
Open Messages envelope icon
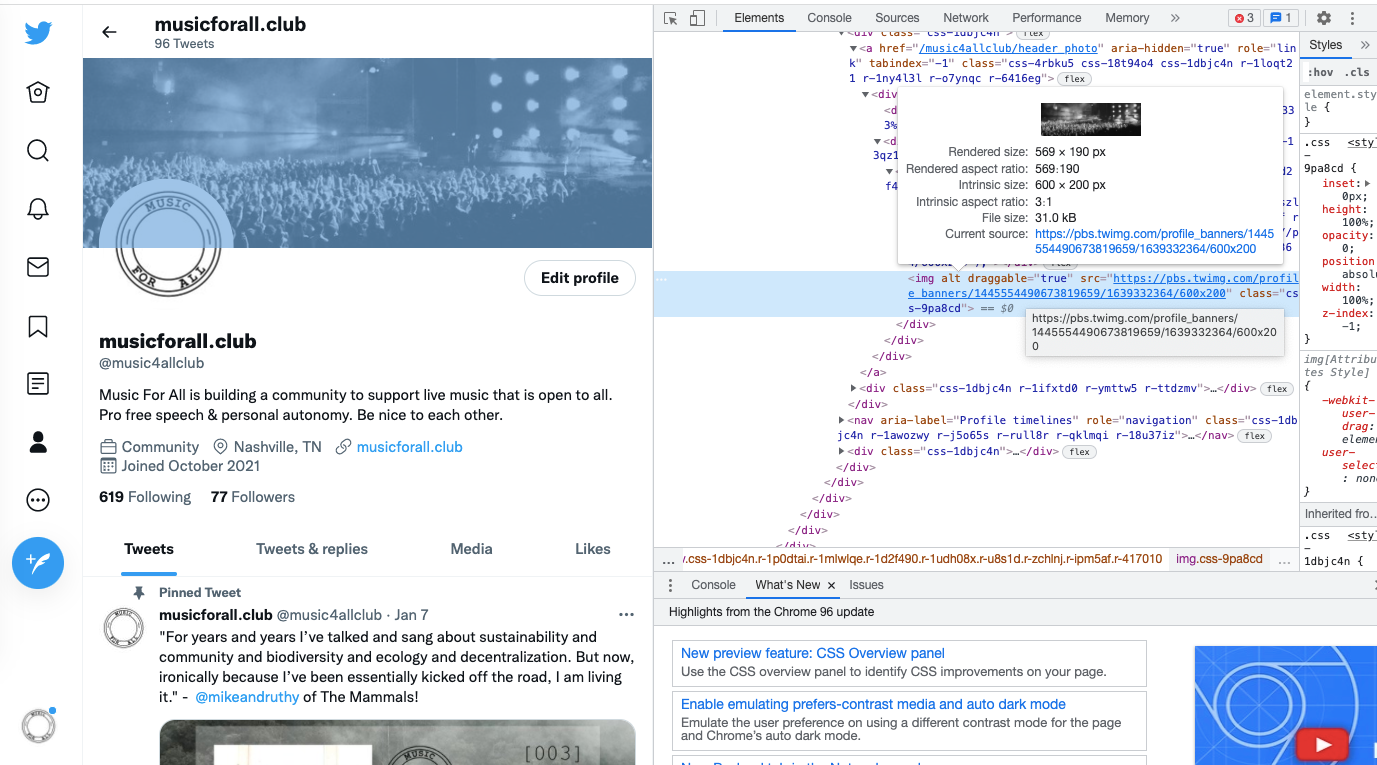click(38, 267)
